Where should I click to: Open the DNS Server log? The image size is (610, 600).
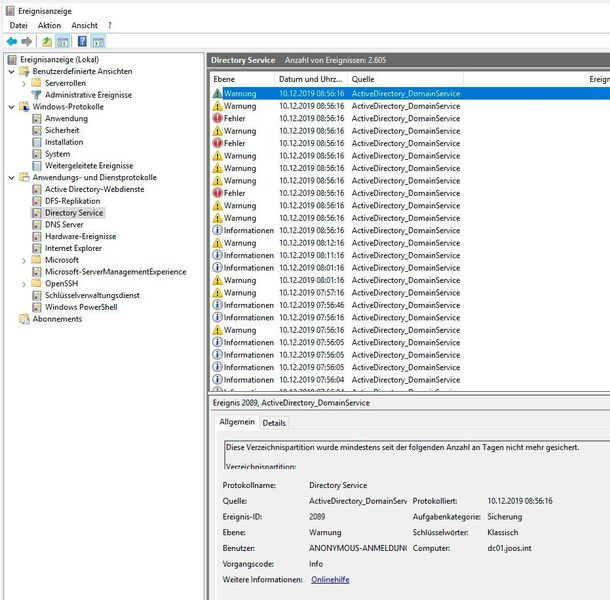pos(64,225)
